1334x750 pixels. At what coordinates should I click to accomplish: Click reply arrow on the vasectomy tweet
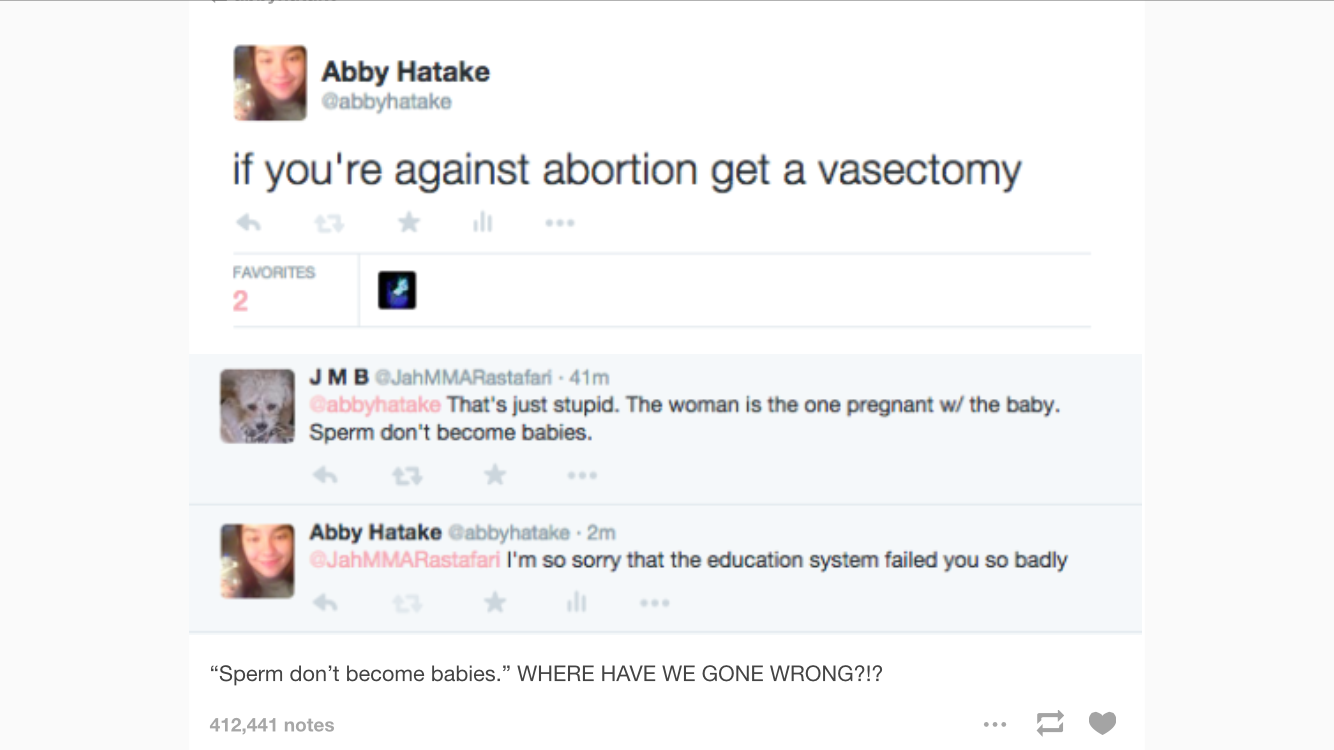(248, 223)
